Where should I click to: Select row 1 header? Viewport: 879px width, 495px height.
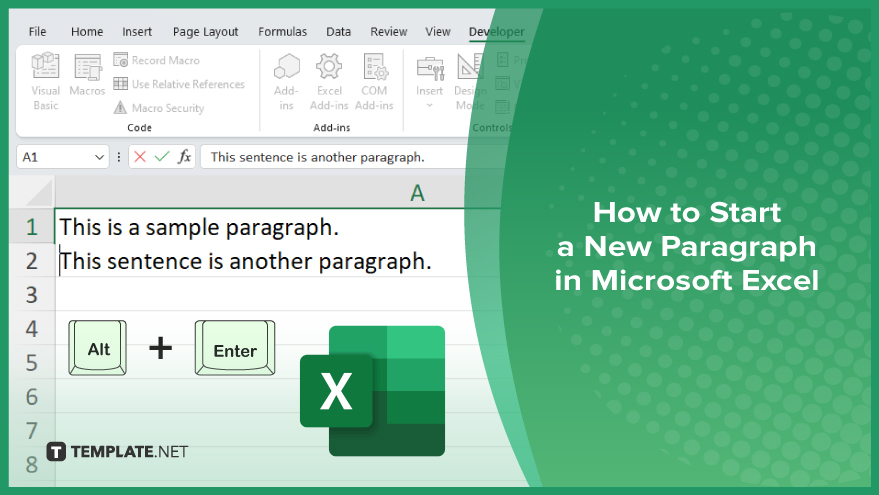click(x=32, y=227)
